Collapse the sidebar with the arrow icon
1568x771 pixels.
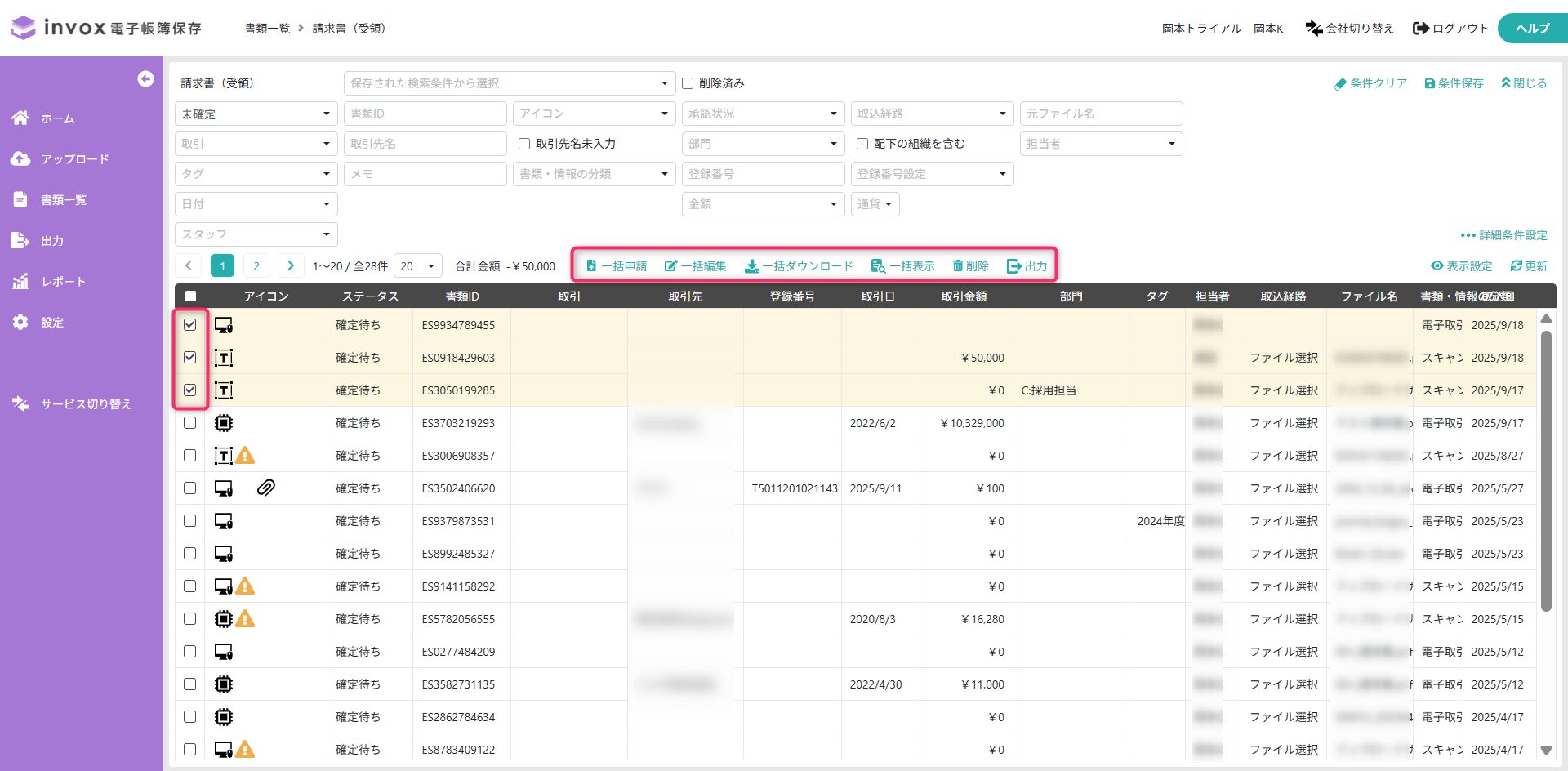[x=145, y=78]
